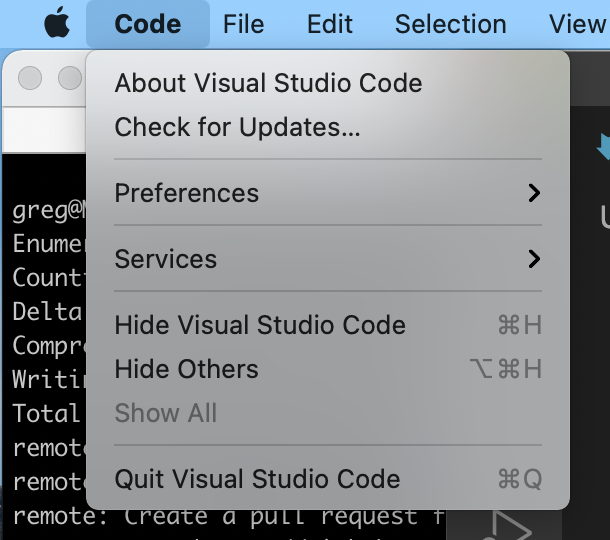Click the play triangle icon at bottom
Viewport: 610px width, 540px height.
511,527
